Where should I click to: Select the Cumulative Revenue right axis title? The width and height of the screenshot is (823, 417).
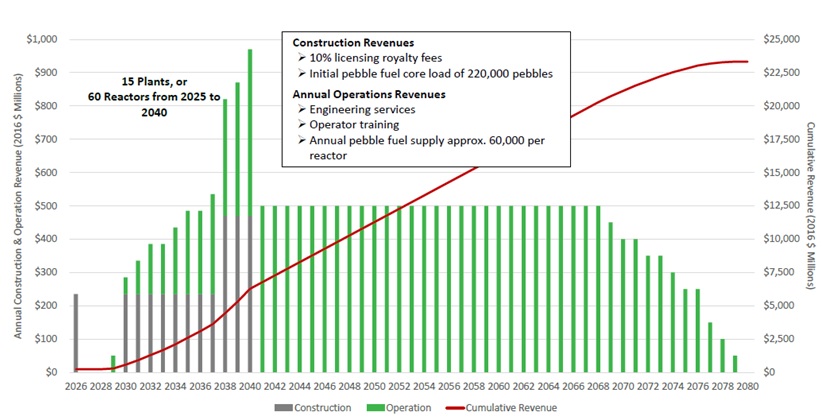point(810,205)
